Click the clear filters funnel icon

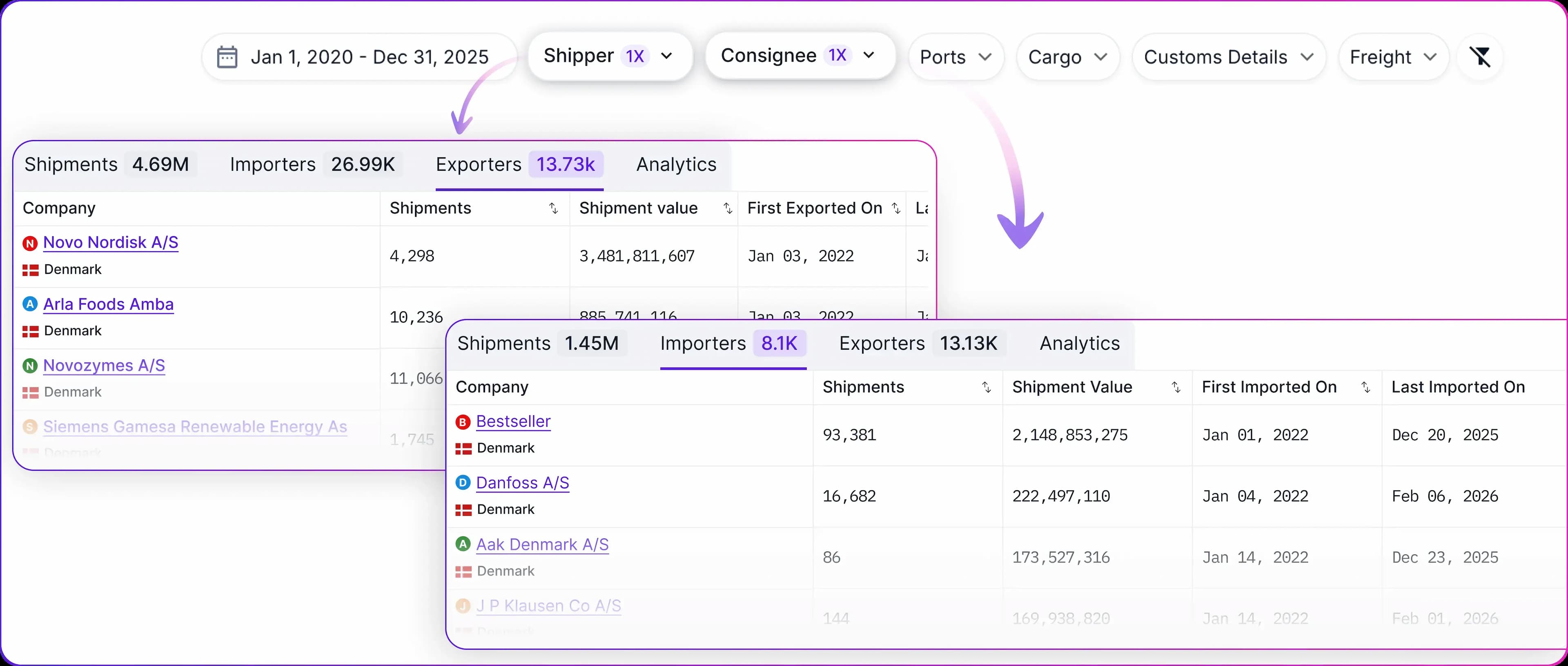1480,57
